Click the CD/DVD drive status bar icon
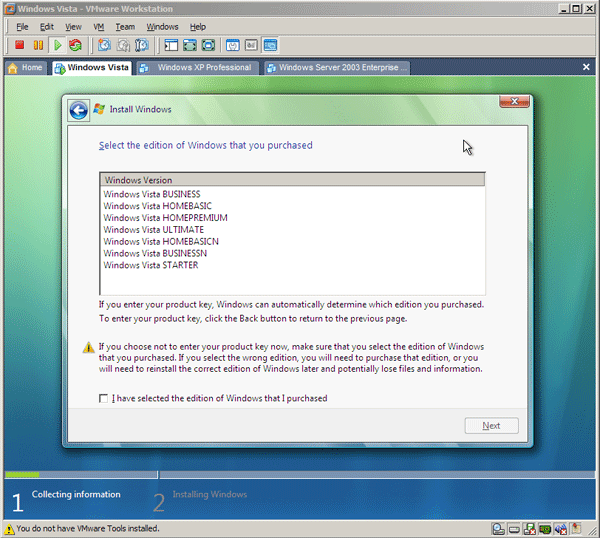The image size is (600, 538). click(x=498, y=529)
